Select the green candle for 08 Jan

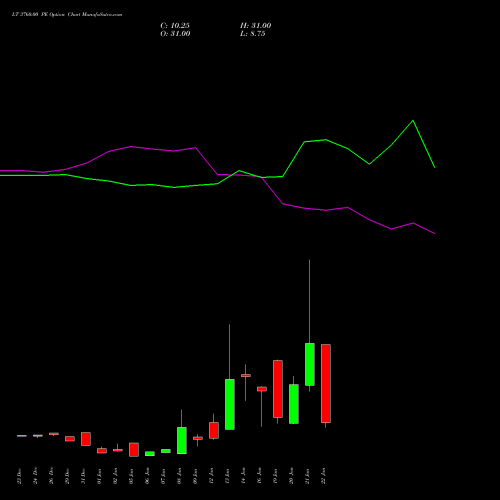coord(182,440)
